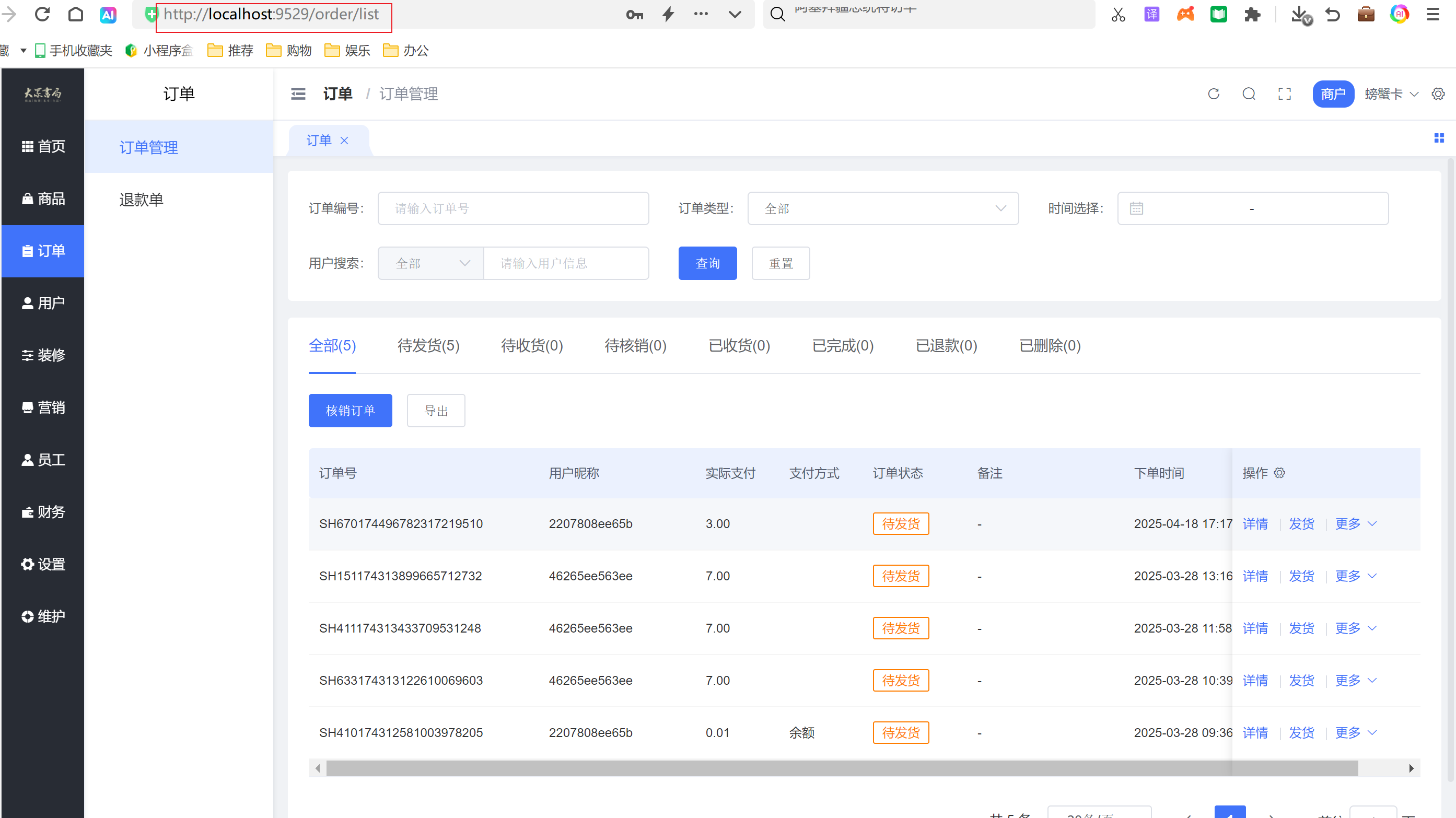Viewport: 1456px width, 818px height.
Task: Click the key password icon in address bar
Action: pyautogui.click(x=634, y=14)
